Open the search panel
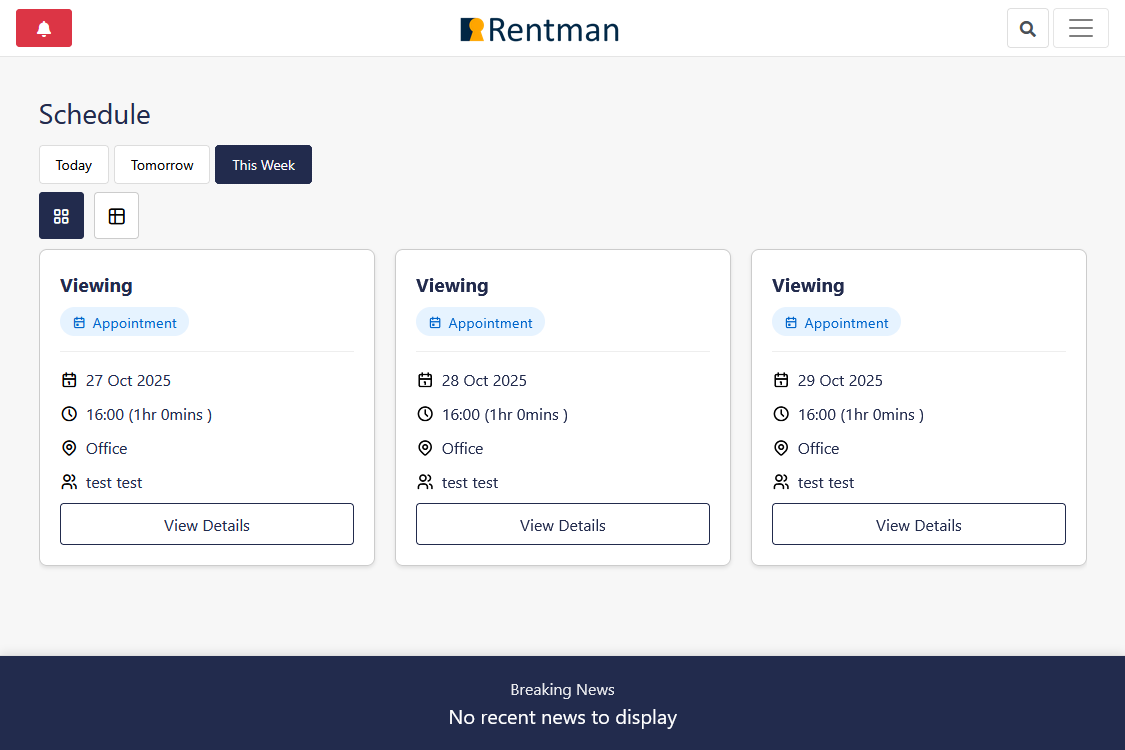The image size is (1125, 750). pos(1027,27)
